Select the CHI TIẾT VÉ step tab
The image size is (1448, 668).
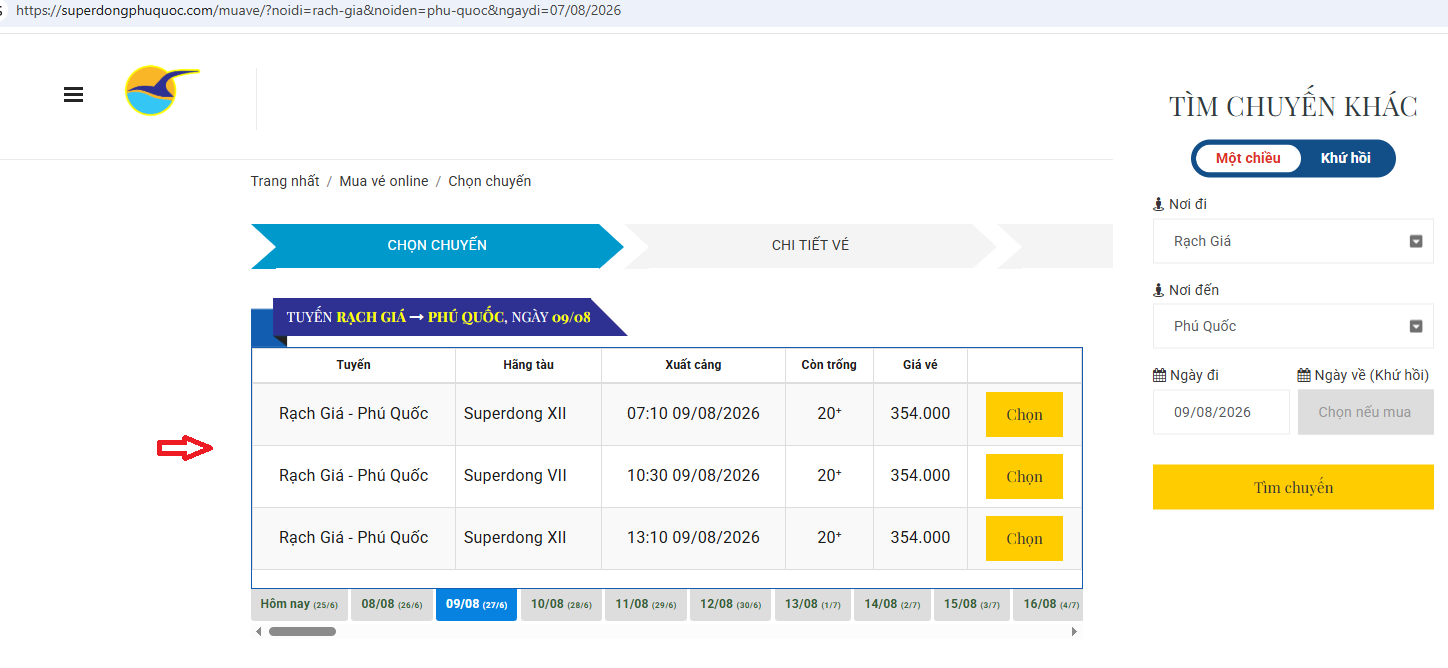tap(810, 245)
